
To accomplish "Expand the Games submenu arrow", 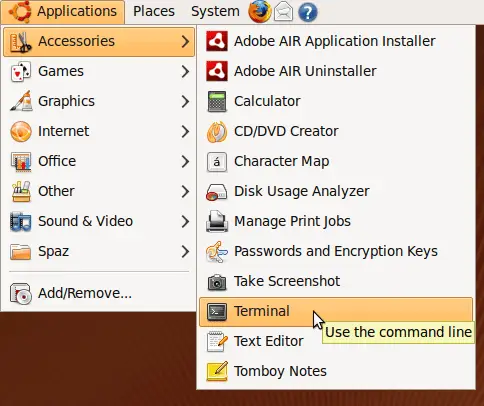I will [x=185, y=71].
